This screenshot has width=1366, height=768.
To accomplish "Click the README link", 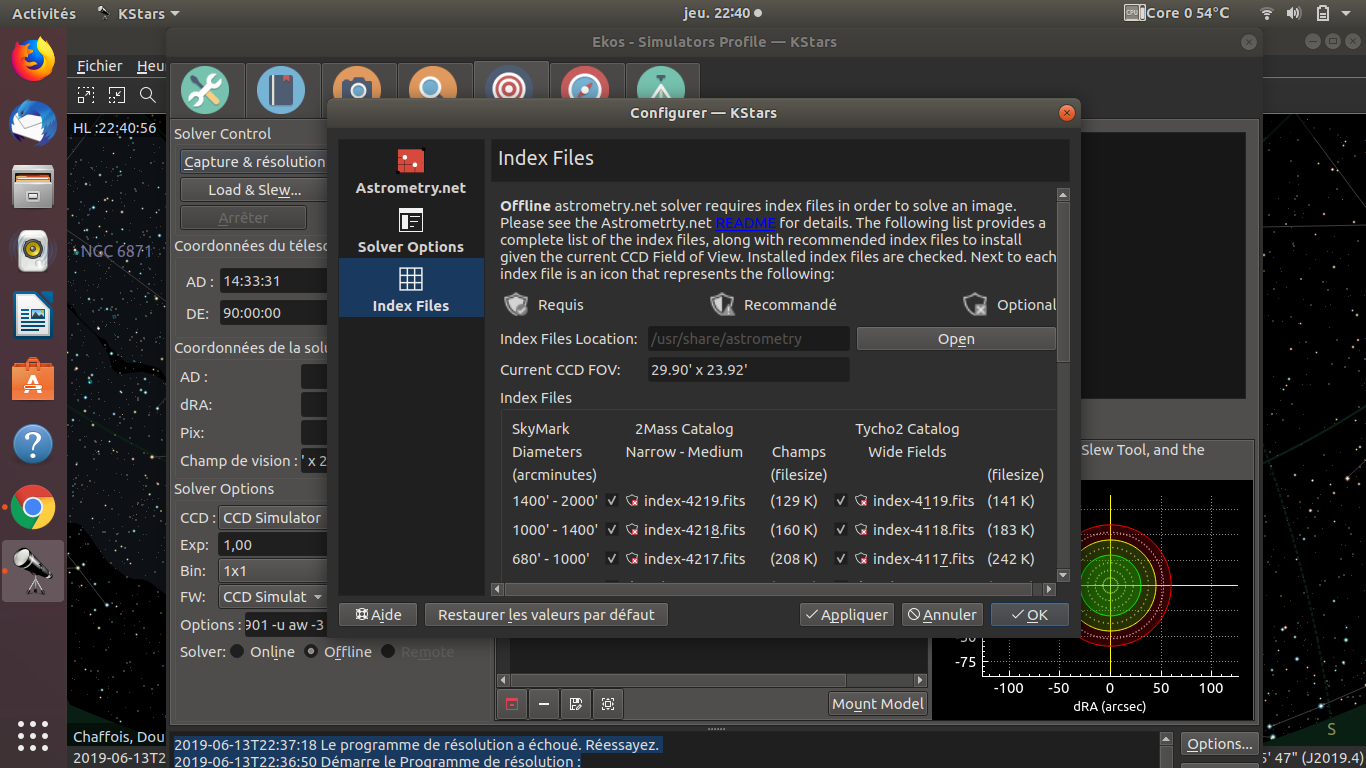I will point(745,223).
